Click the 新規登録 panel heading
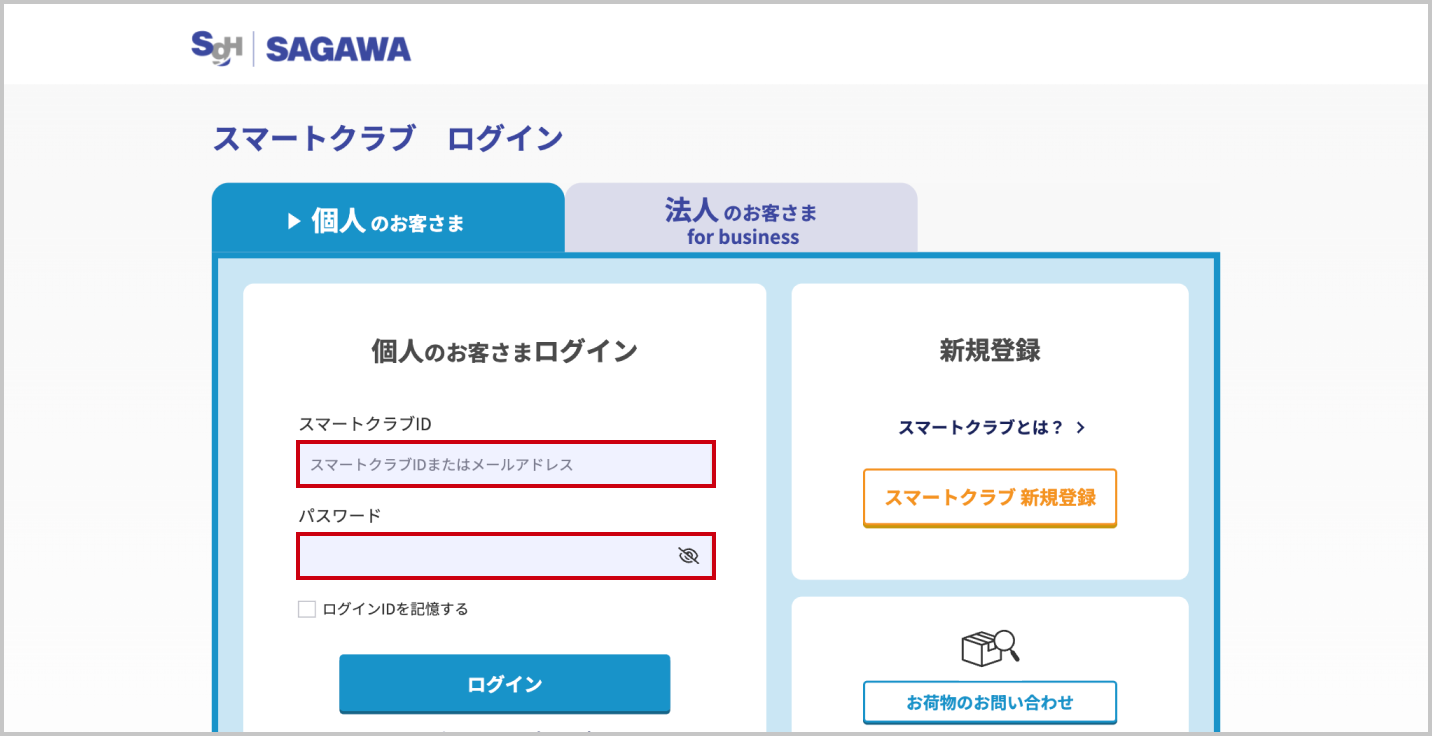Image resolution: width=1432 pixels, height=736 pixels. 990,350
